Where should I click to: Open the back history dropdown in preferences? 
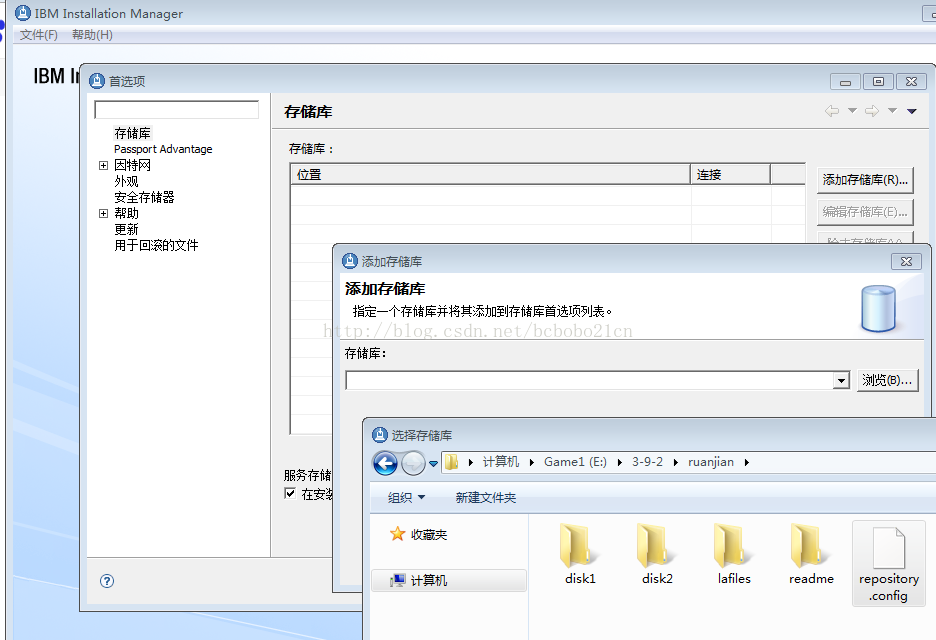[x=852, y=110]
